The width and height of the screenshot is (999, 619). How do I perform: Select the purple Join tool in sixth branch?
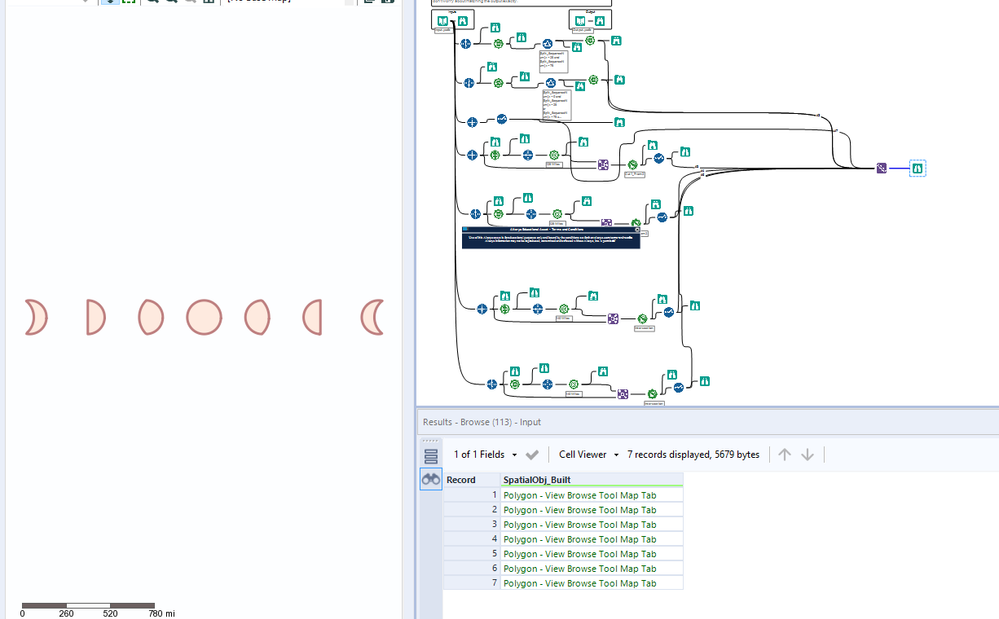[612, 318]
